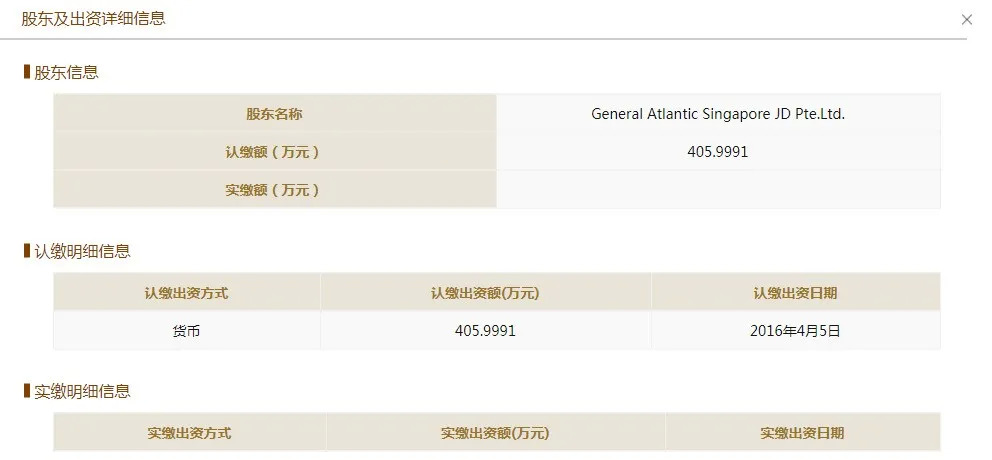The image size is (992, 460).
Task: Select the 货币 cell
Action: 186,331
